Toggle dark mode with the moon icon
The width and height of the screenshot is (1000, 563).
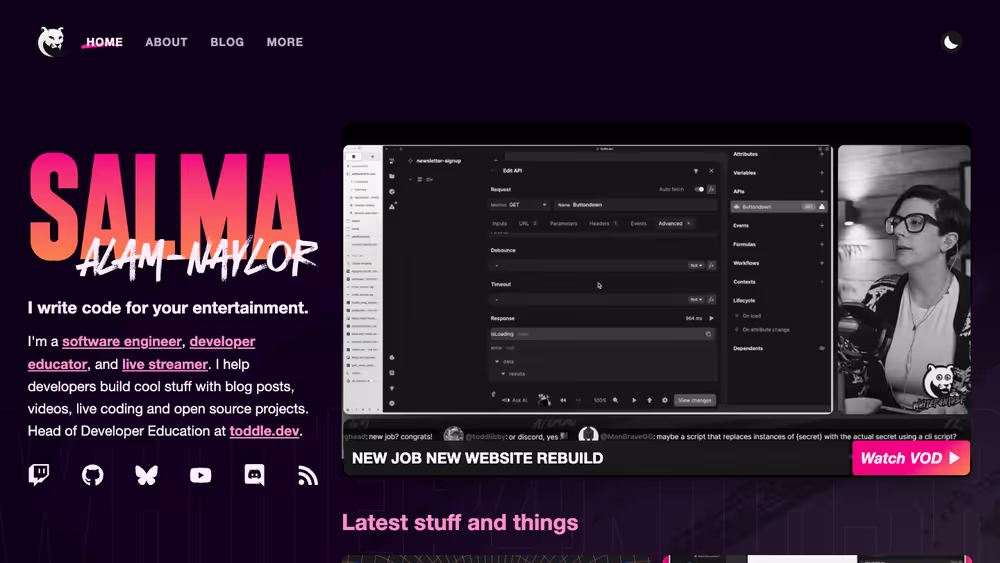click(951, 42)
